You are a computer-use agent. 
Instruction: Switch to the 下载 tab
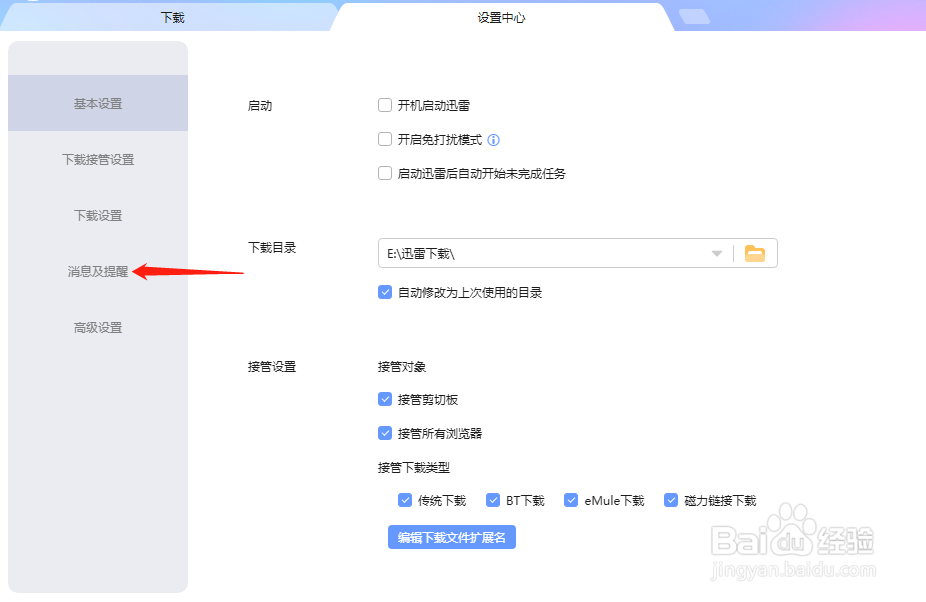coord(173,17)
